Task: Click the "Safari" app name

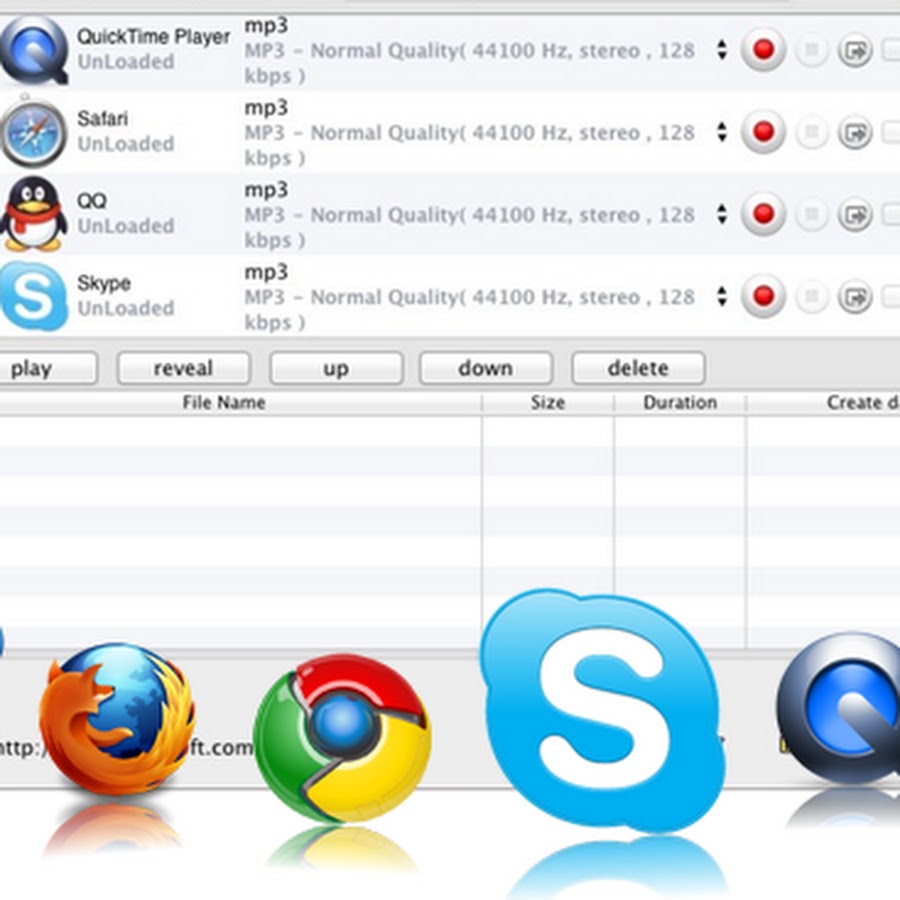Action: pyautogui.click(x=102, y=119)
